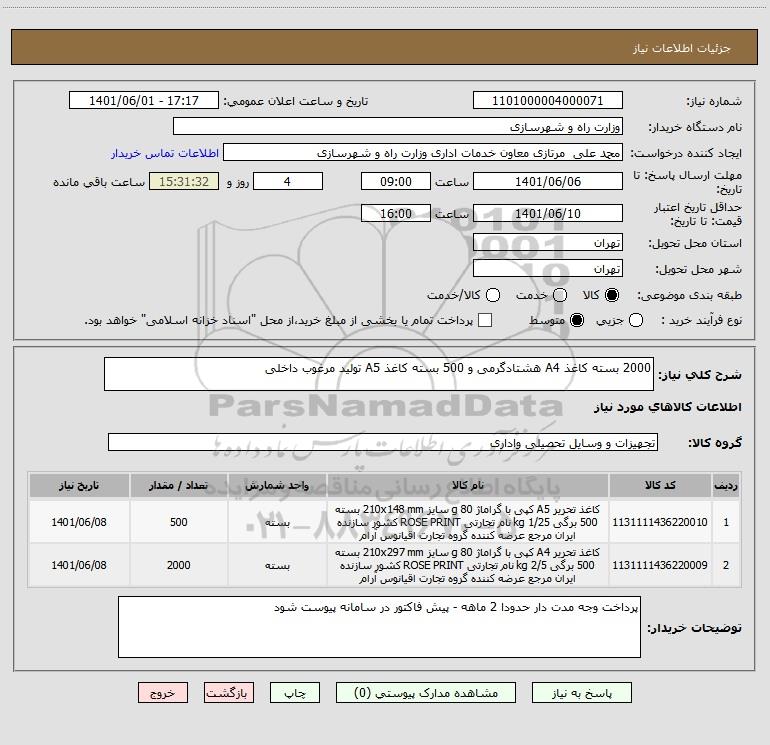770x745 pixels.
Task: Click the price validity date 1401/06/10 field
Action: click(x=548, y=213)
